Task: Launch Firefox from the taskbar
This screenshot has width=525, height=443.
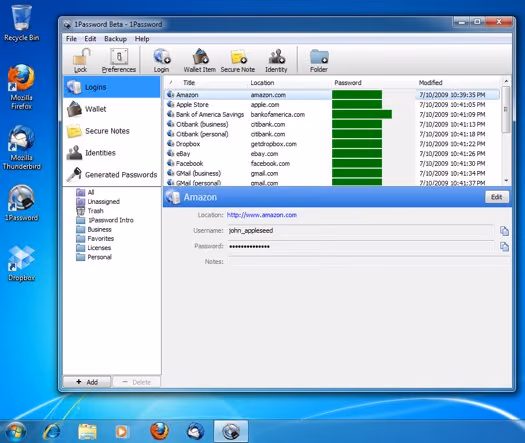Action: pyautogui.click(x=159, y=431)
